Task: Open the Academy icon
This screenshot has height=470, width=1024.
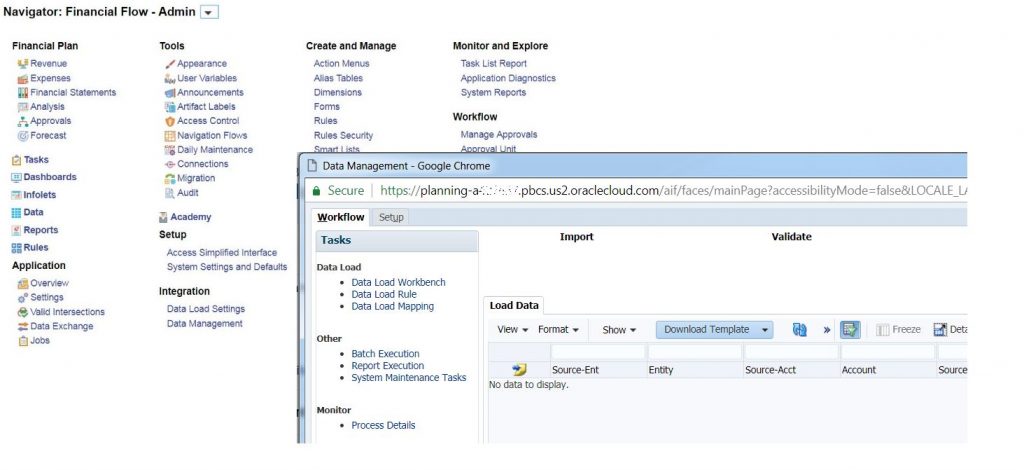Action: coord(163,217)
